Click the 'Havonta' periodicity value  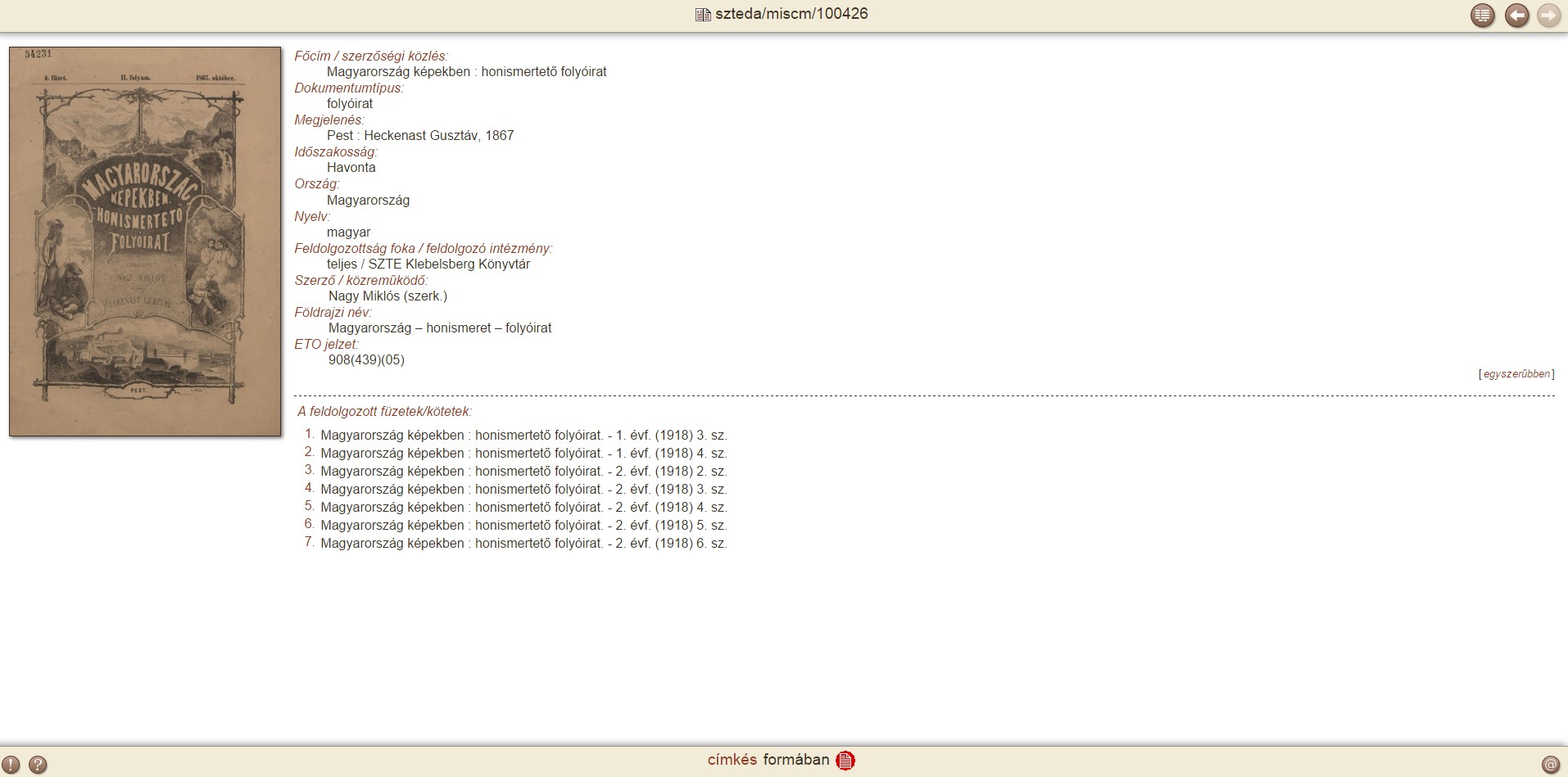351,168
